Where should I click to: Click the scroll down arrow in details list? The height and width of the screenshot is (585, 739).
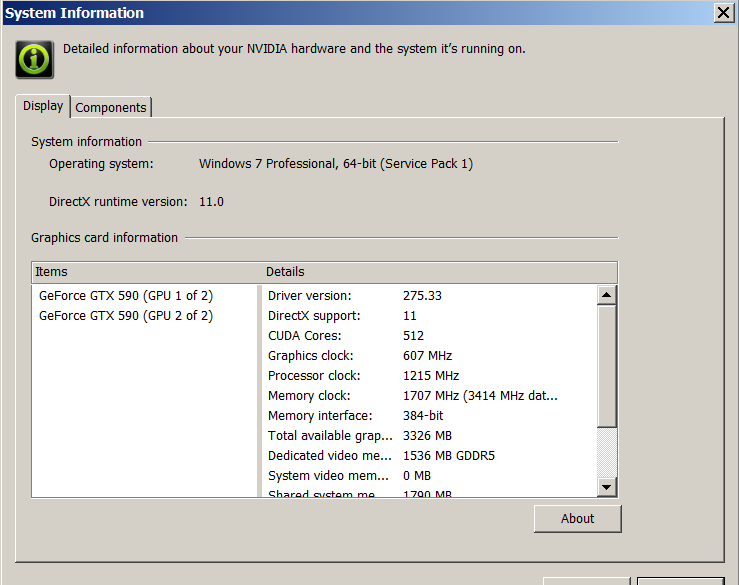click(x=607, y=487)
